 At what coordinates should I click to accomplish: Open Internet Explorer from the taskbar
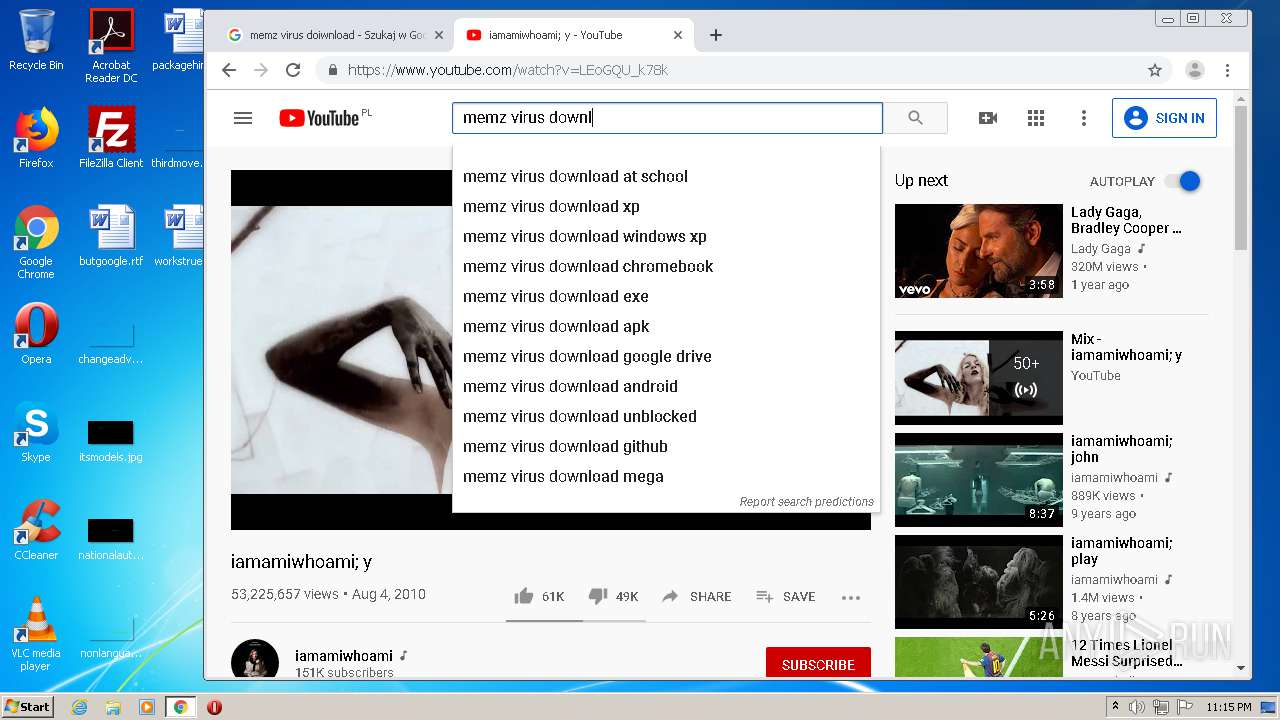[x=80, y=707]
